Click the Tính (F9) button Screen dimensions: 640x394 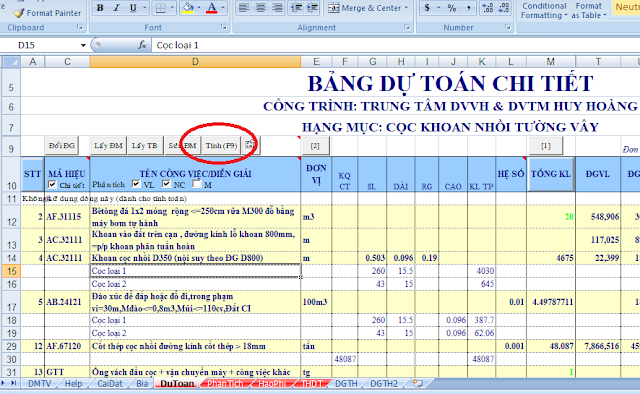coord(221,145)
